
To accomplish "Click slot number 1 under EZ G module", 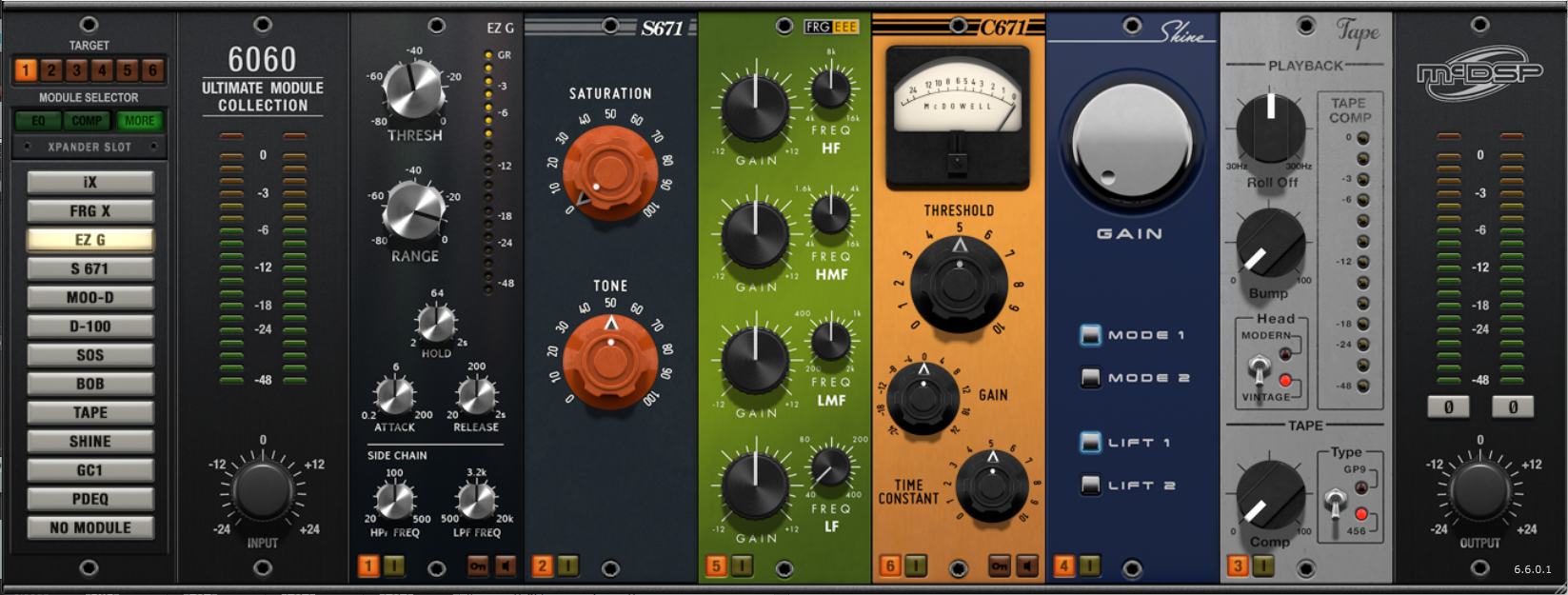I will coord(368,566).
